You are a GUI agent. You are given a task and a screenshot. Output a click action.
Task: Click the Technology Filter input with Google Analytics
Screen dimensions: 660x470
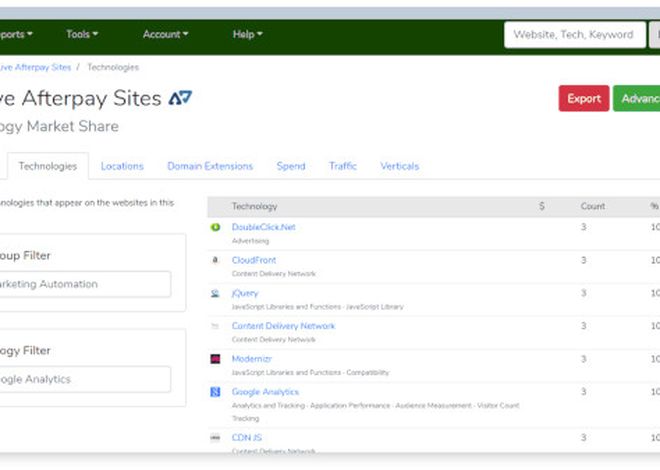click(85, 380)
